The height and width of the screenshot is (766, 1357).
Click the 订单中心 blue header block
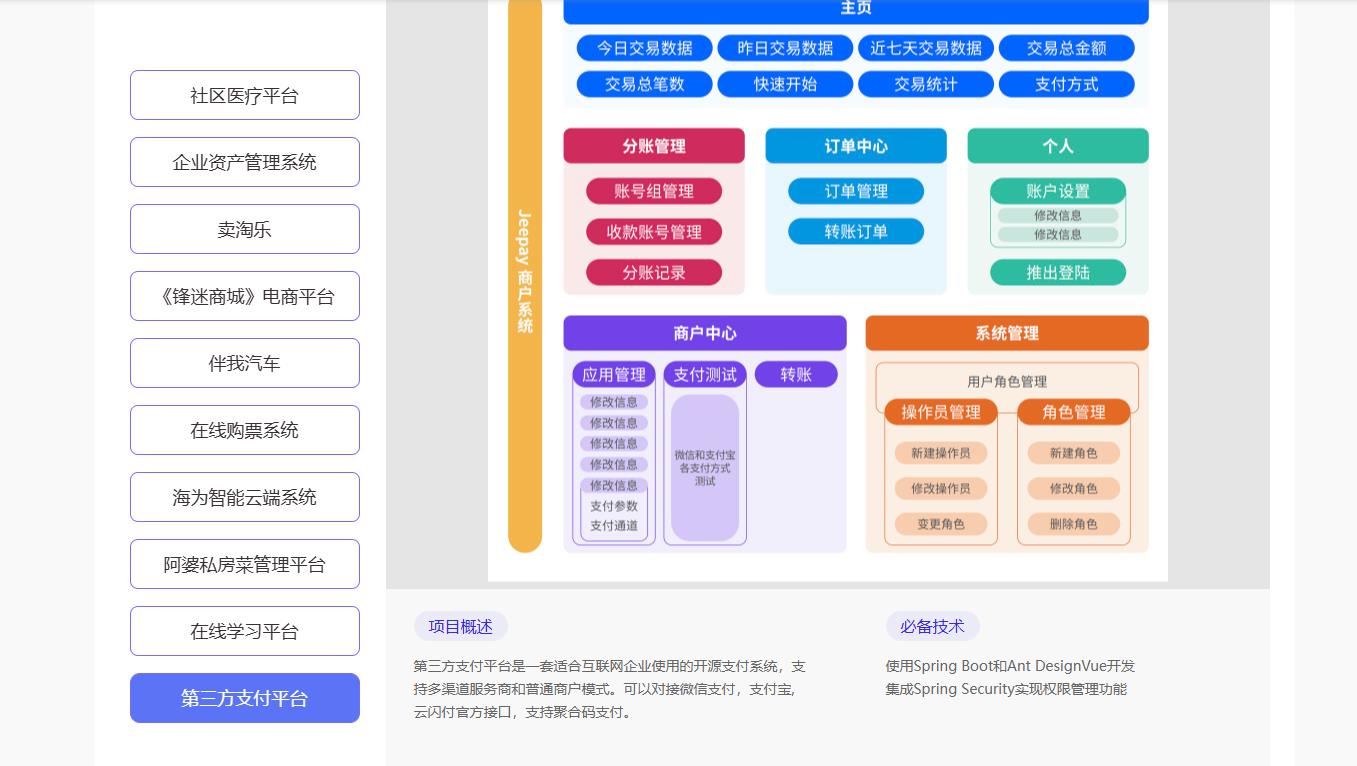click(x=855, y=146)
